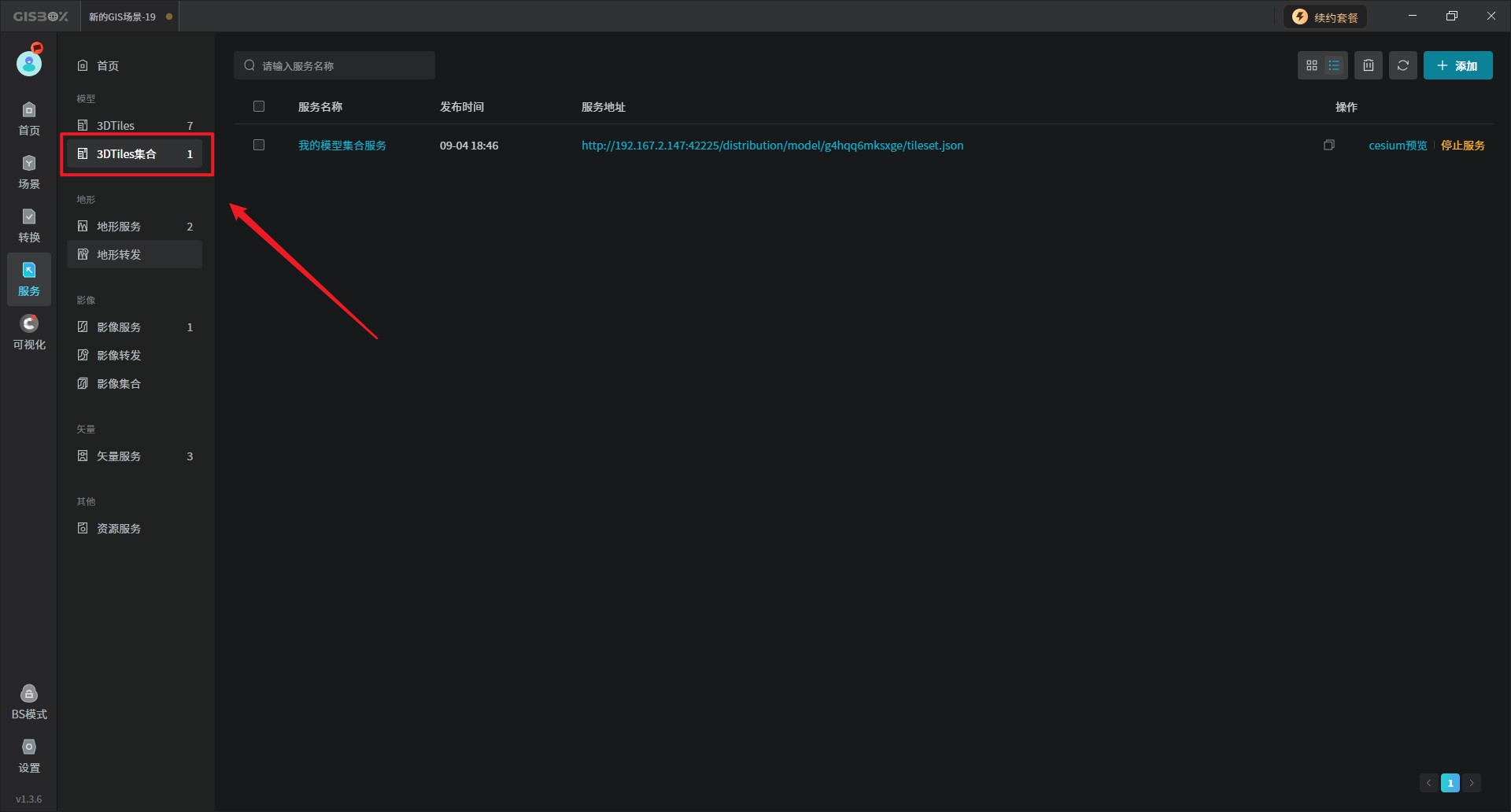The image size is (1511, 812).
Task: Go to previous page arrow
Action: coord(1428,783)
